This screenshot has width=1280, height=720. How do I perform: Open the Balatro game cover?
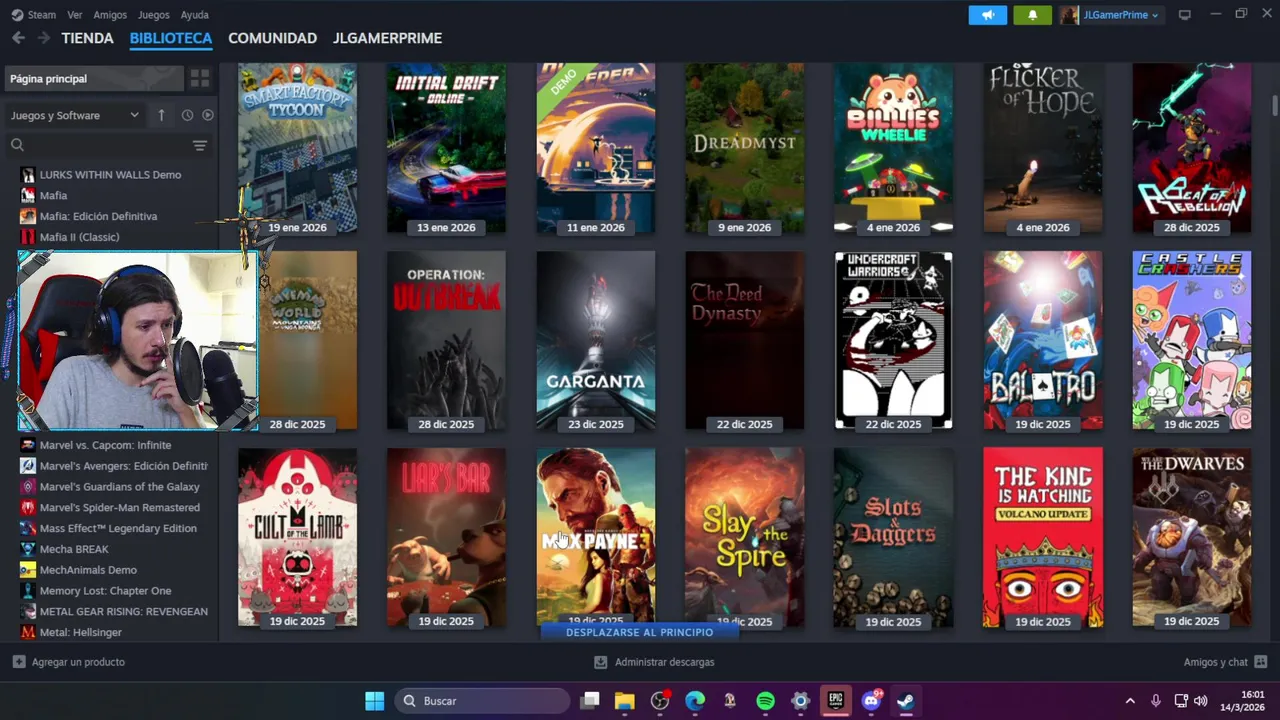coord(1043,341)
